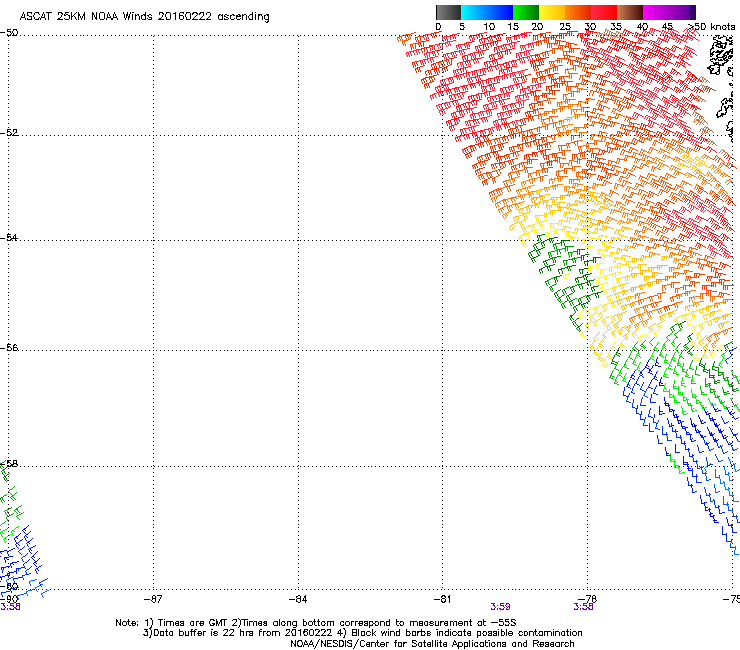Image resolution: width=740 pixels, height=650 pixels.
Task: Click the -58 latitude axis label
Action: pos(9,464)
